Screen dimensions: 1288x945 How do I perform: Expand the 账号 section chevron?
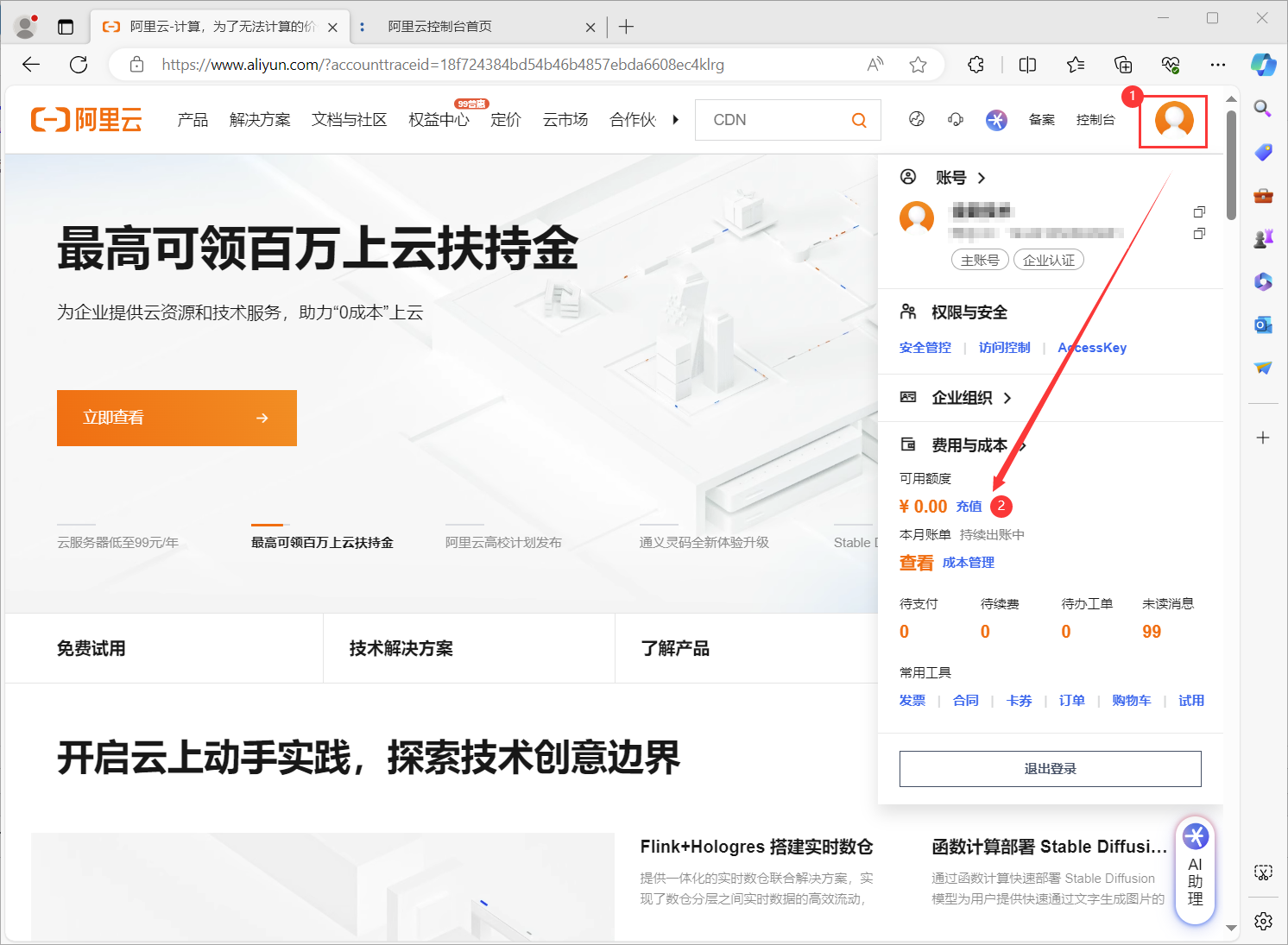982,178
